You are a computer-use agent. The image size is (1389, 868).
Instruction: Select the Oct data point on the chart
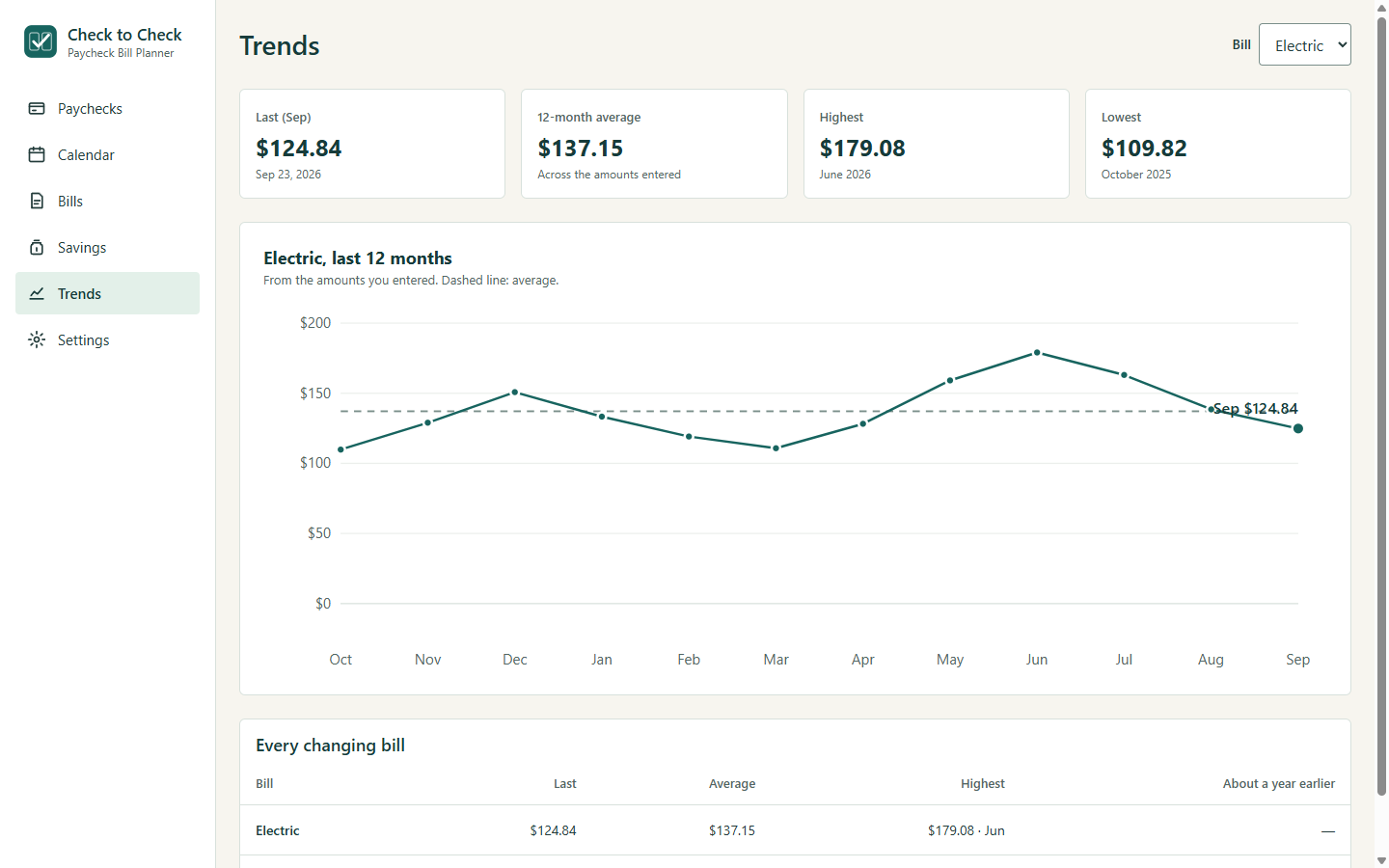point(341,449)
